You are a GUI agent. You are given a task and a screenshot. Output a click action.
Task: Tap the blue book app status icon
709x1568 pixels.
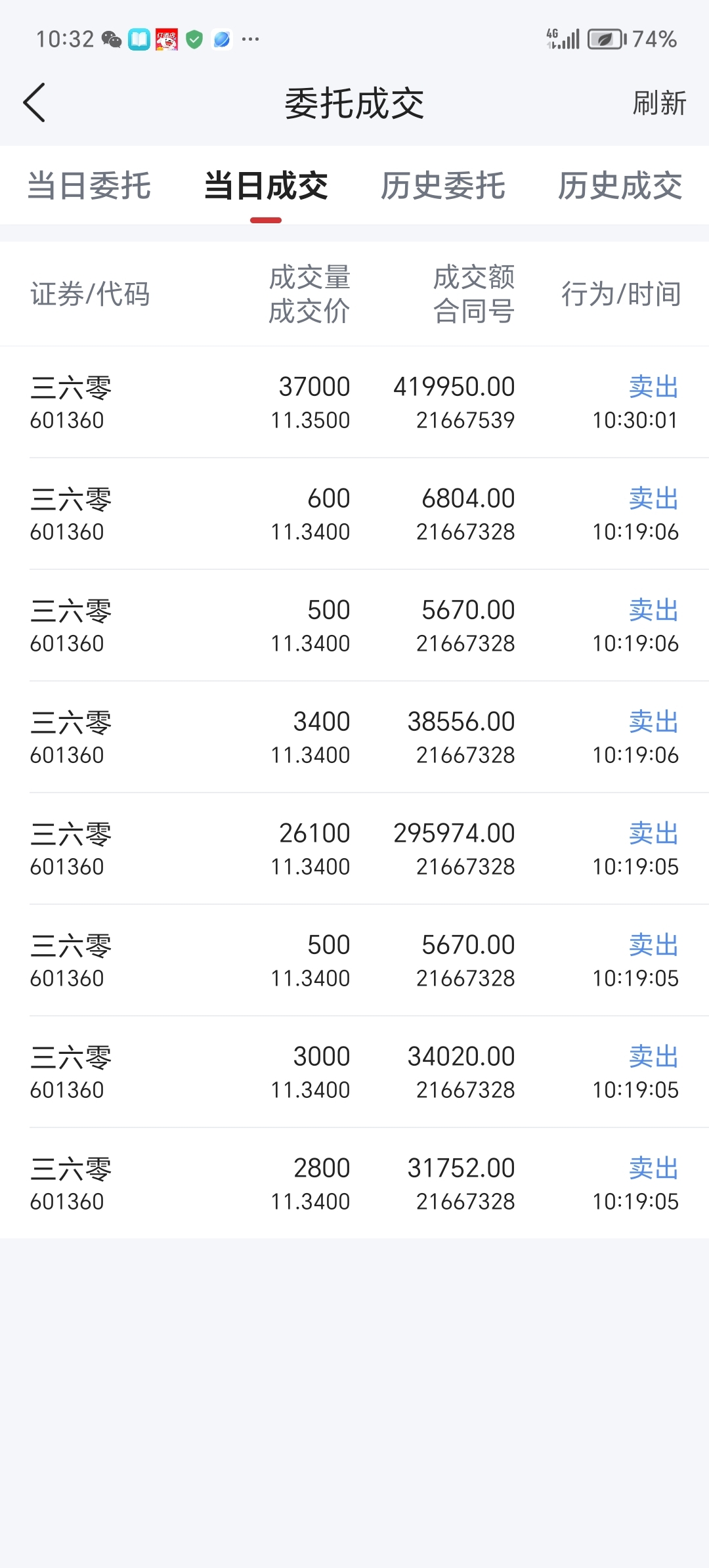click(139, 39)
